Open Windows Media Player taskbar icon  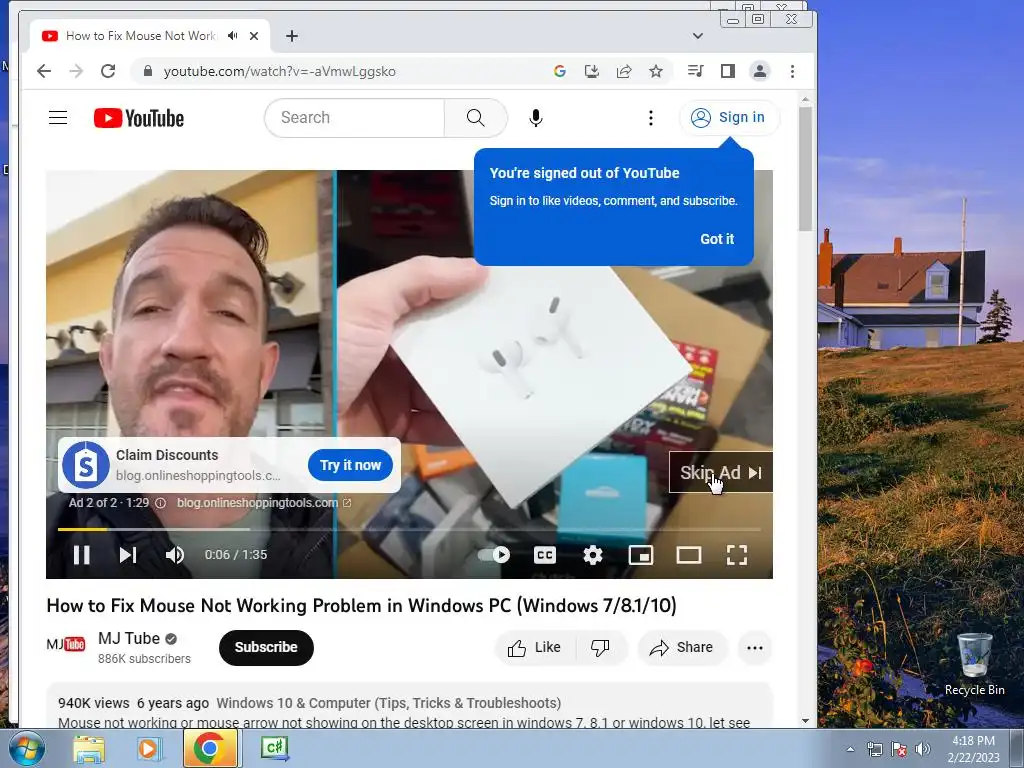pos(149,748)
